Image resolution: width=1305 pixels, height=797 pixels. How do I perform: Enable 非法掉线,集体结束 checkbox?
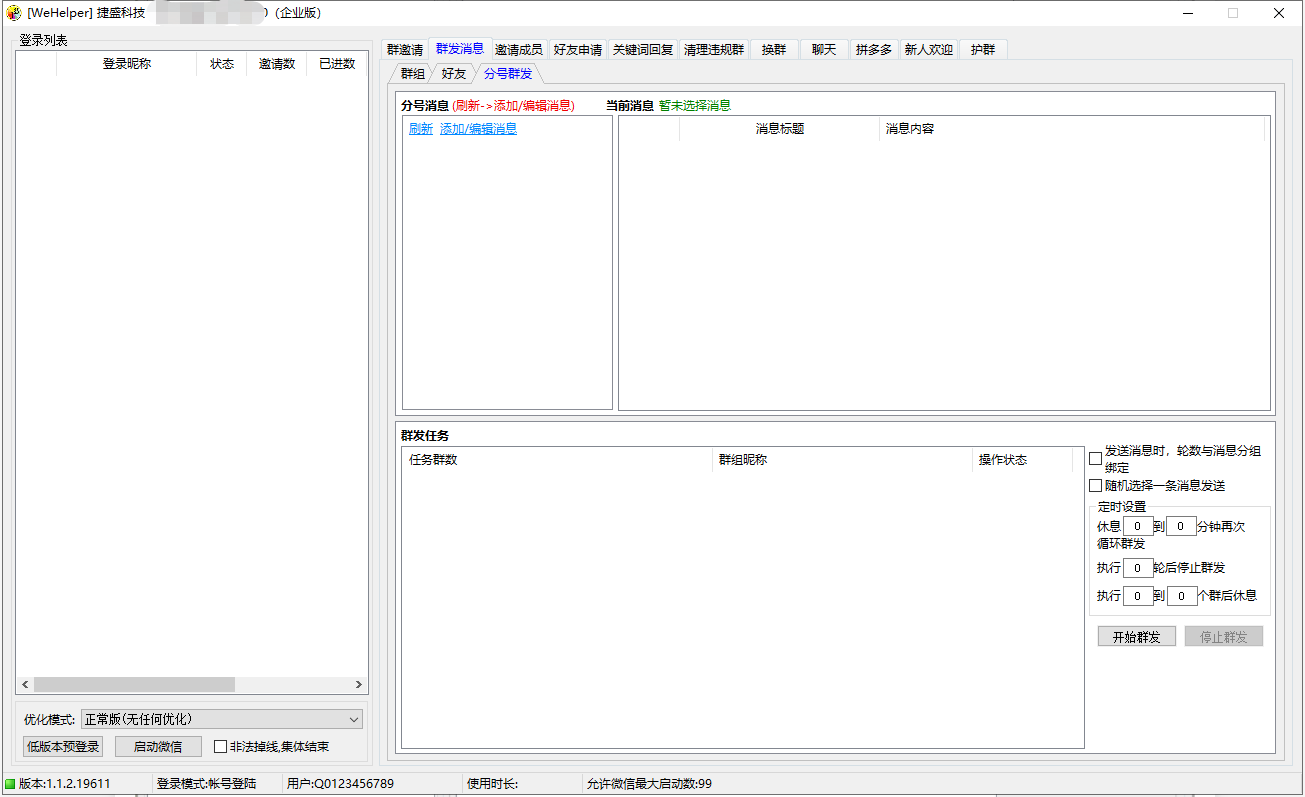tap(221, 747)
